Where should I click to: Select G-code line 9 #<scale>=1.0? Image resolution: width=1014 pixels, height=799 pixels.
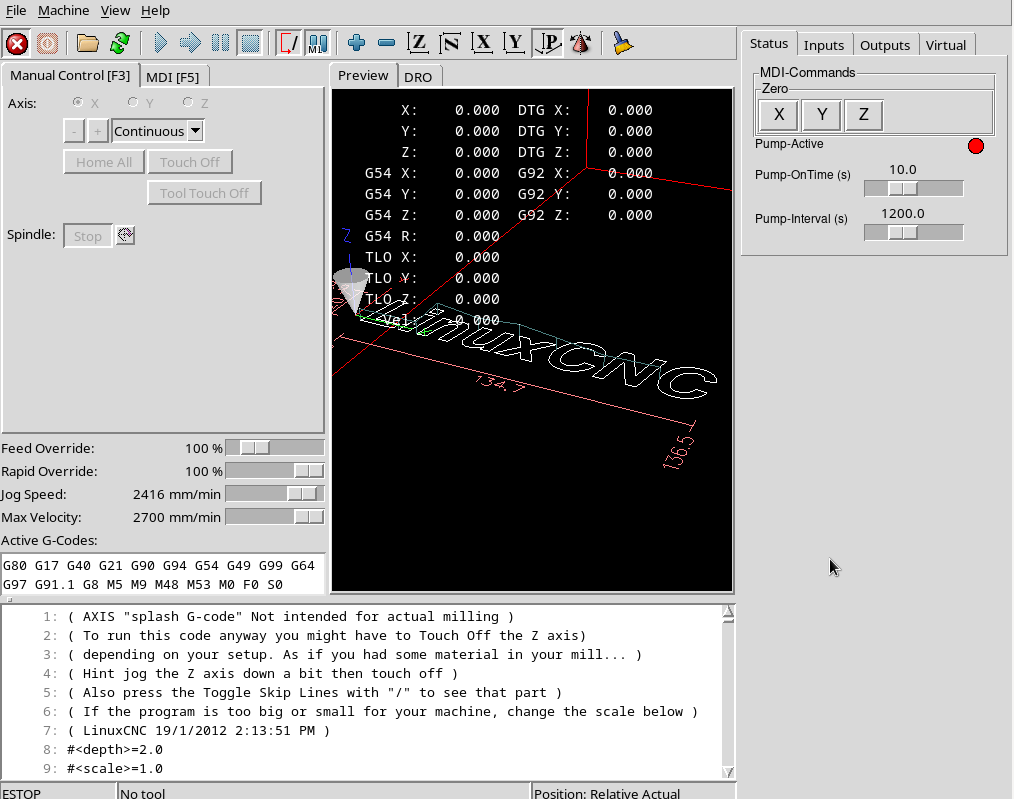point(114,769)
